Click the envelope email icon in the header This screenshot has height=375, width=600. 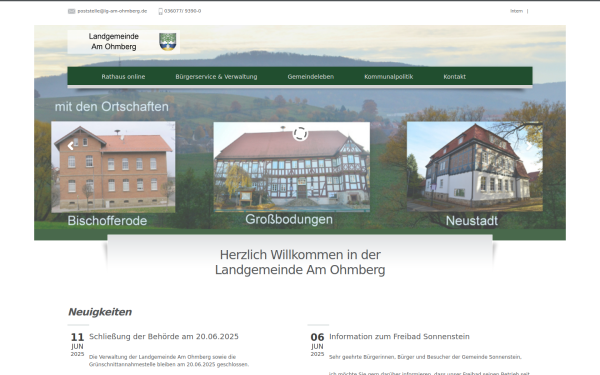click(x=72, y=11)
